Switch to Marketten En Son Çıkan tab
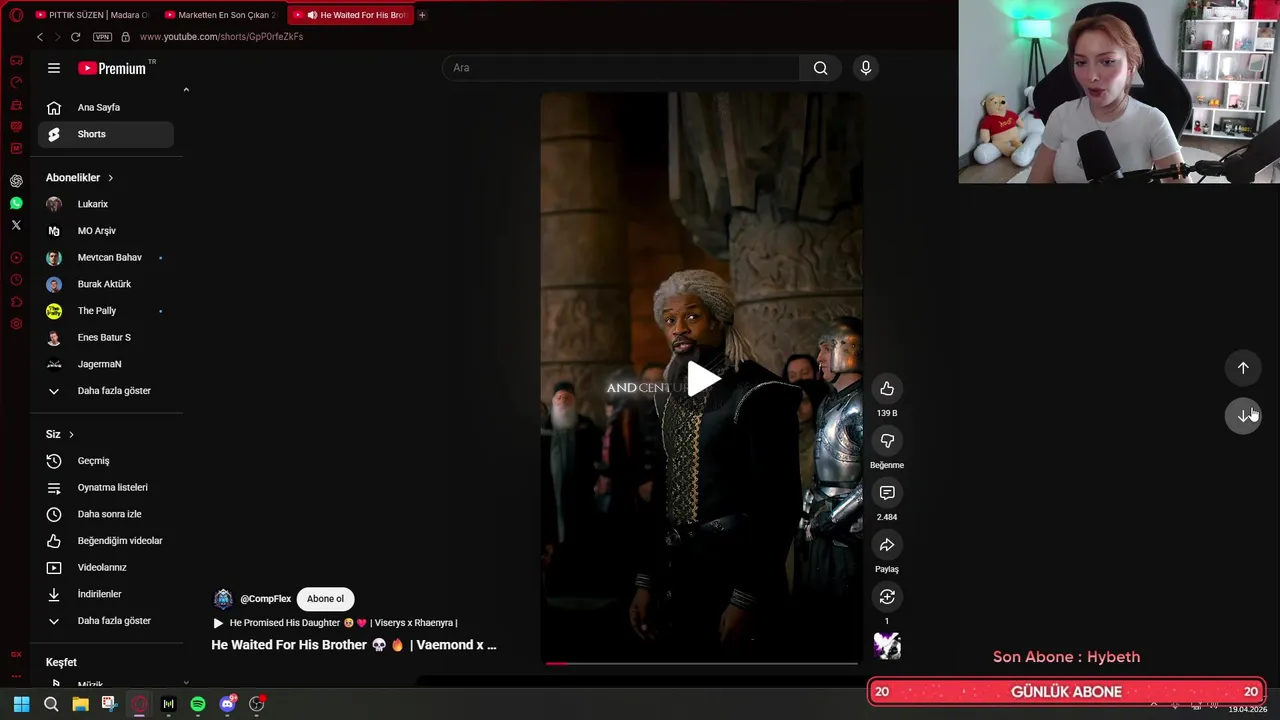Viewport: 1280px width, 720px height. click(x=220, y=15)
